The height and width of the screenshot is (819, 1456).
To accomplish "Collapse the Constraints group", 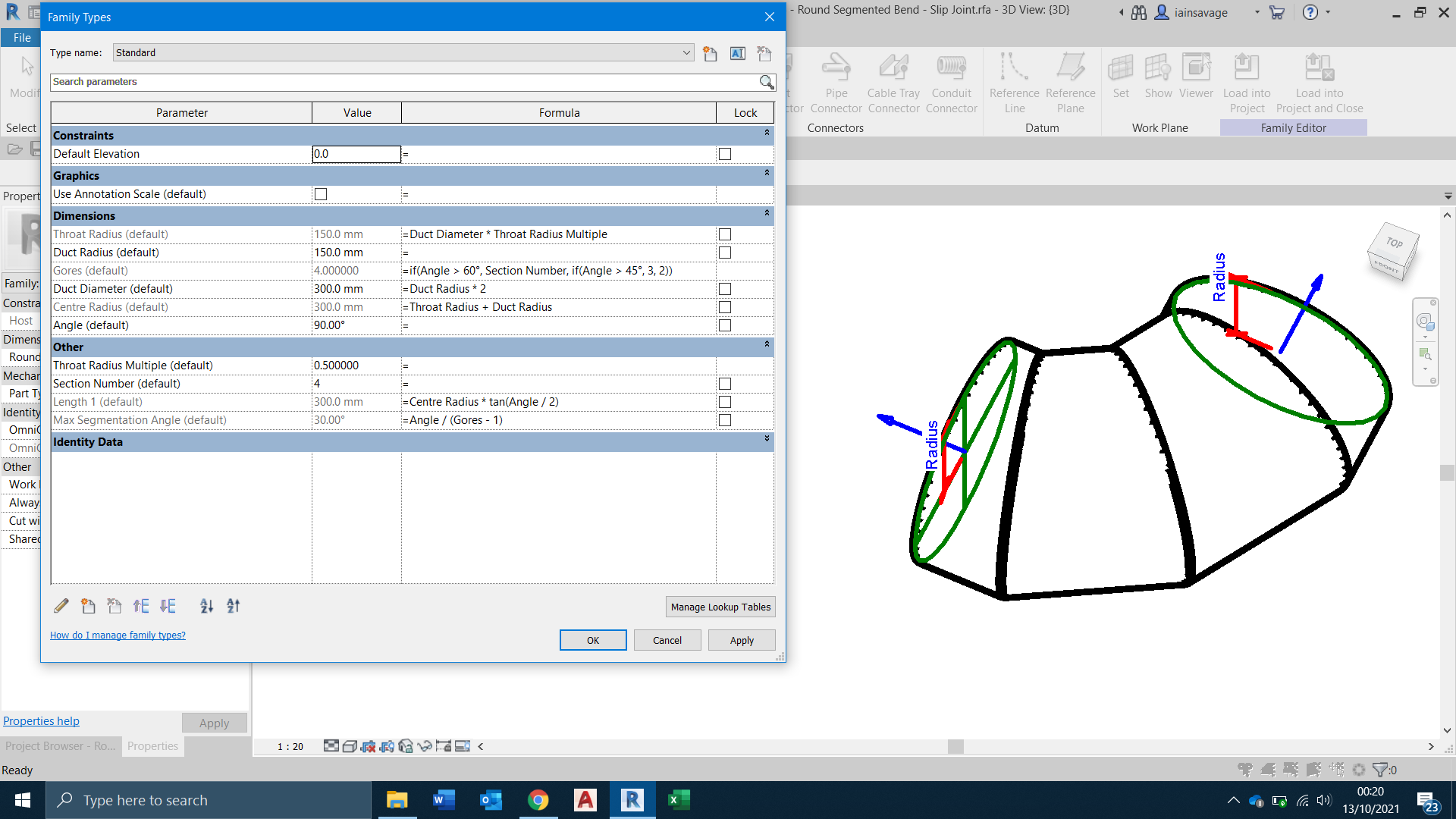I will [x=767, y=133].
